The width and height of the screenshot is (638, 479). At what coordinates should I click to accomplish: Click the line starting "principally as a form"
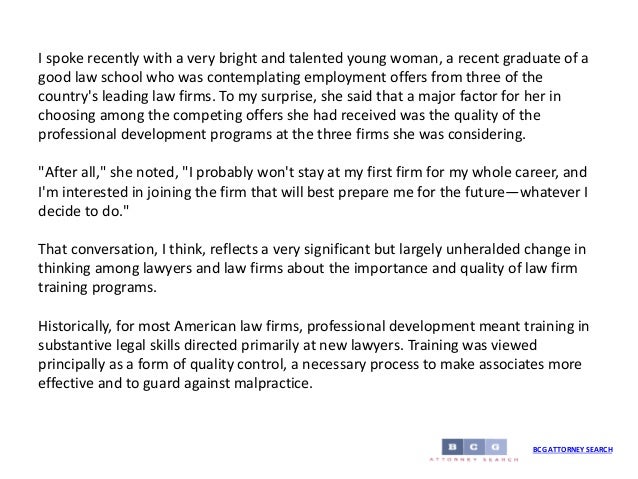[310, 364]
